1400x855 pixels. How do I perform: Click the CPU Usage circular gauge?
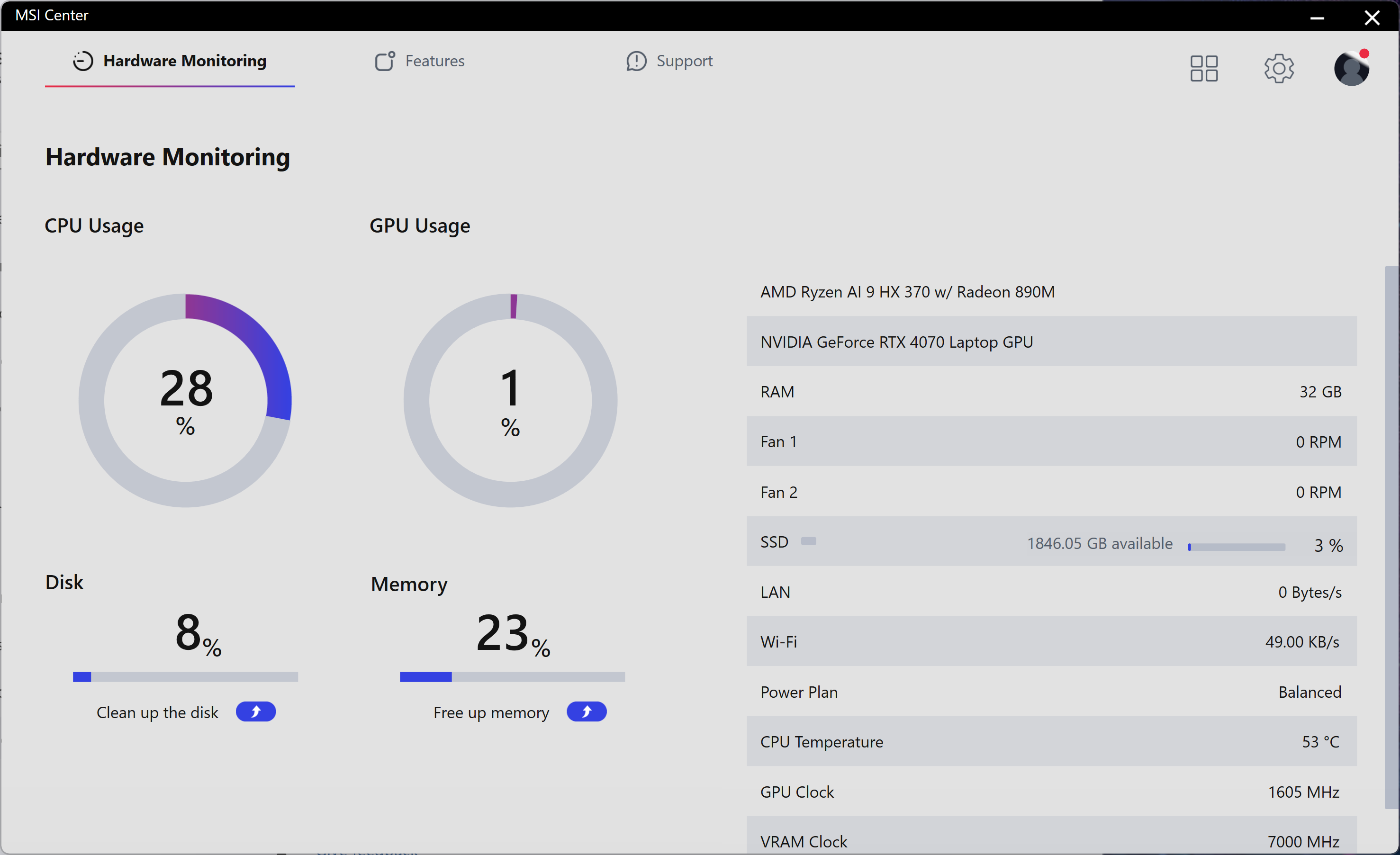coord(185,401)
